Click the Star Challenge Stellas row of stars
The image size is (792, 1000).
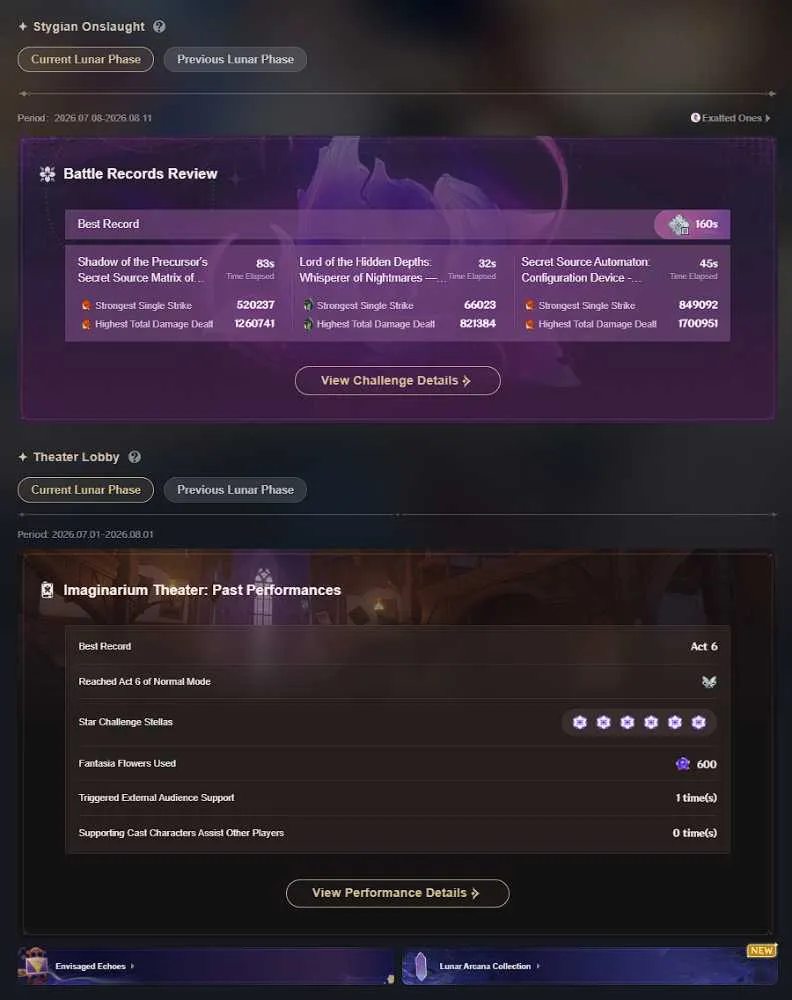639,722
